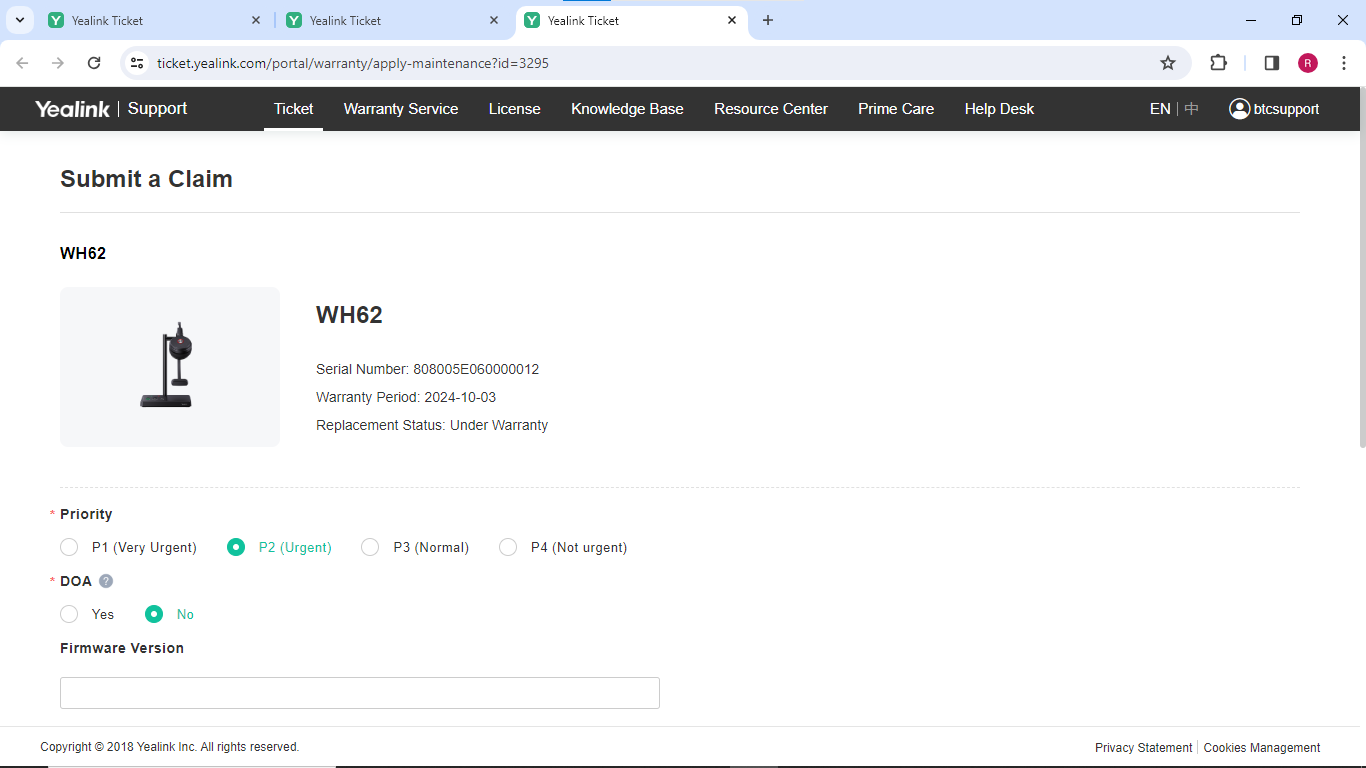1366x768 pixels.
Task: Select P1 (Very Urgent) priority
Action: (x=69, y=547)
